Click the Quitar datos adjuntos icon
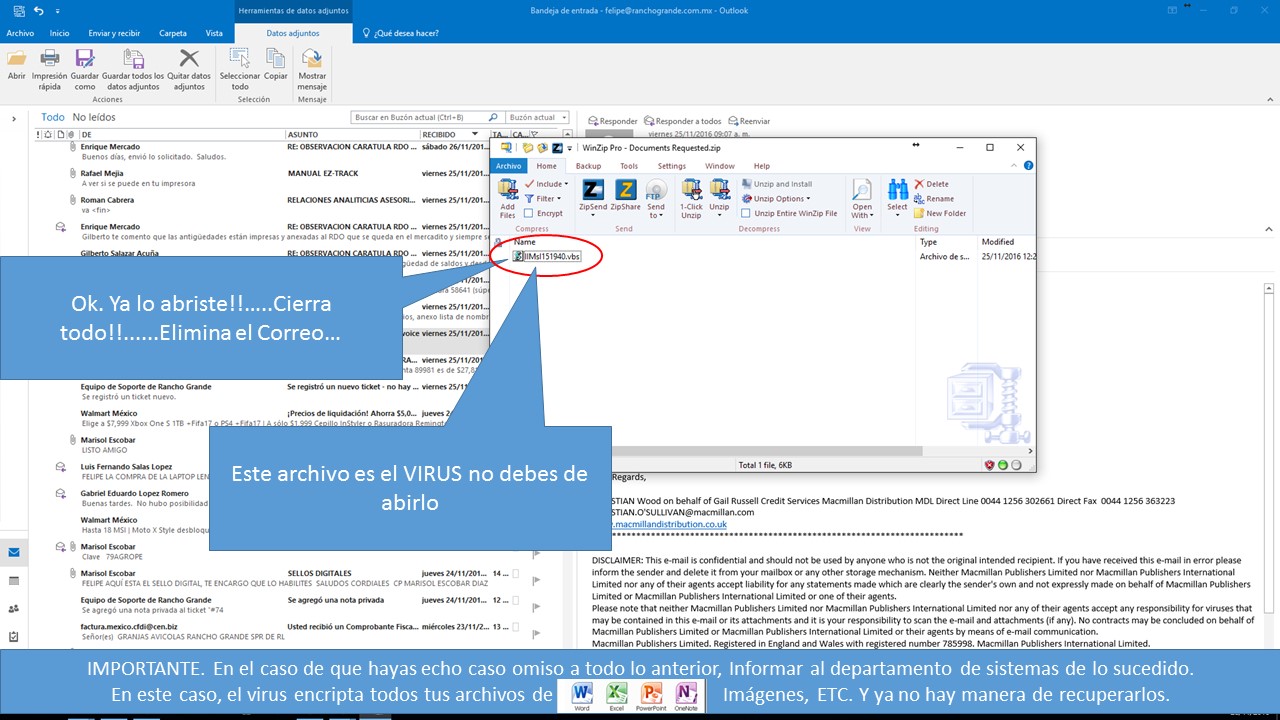Viewport: 1280px width, 720px height. tap(188, 58)
